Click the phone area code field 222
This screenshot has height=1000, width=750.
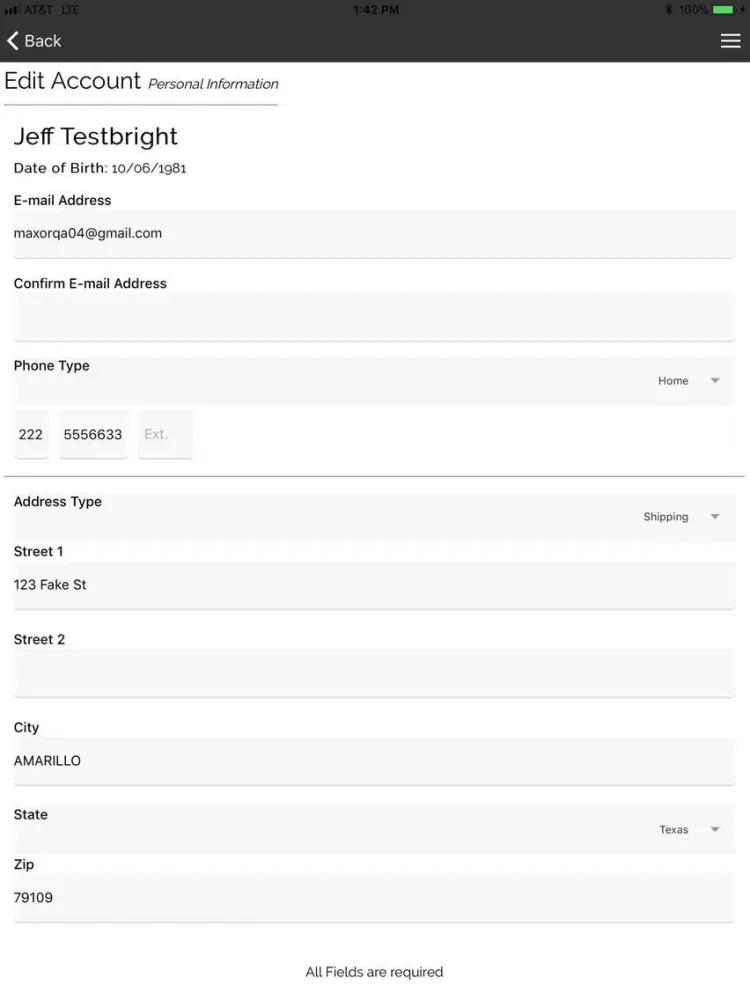click(x=31, y=434)
